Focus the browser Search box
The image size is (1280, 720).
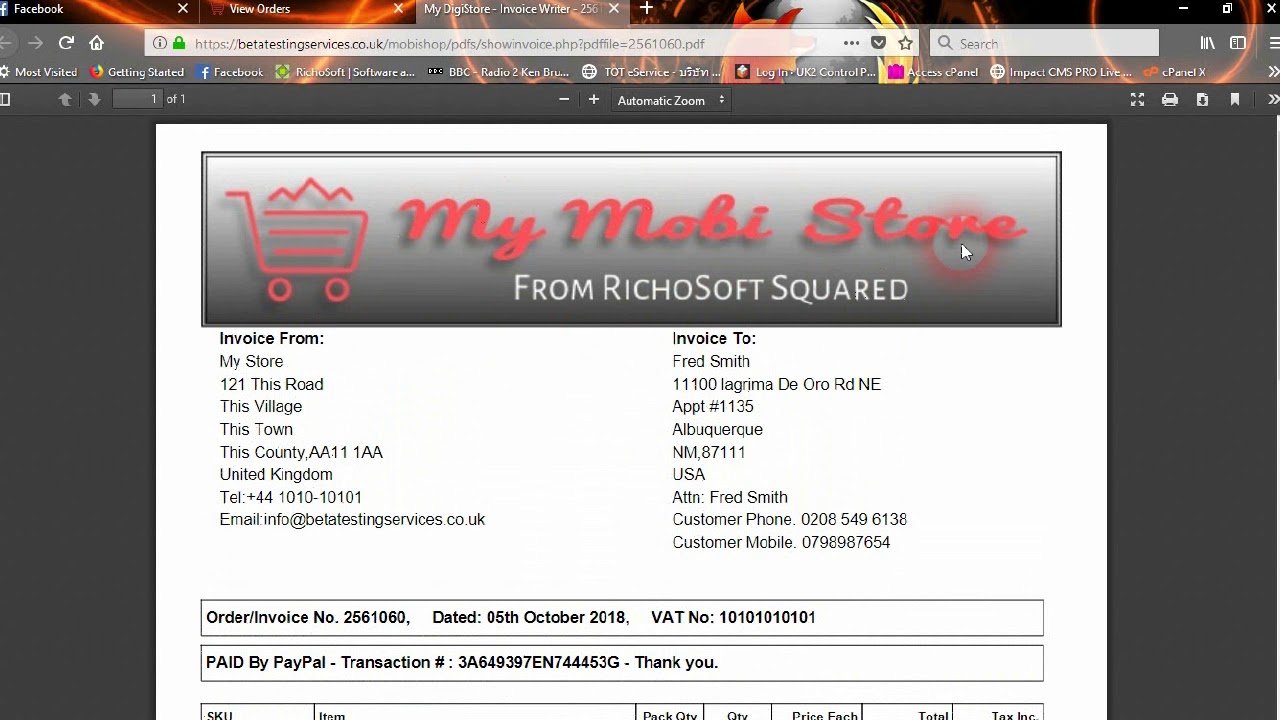(1044, 43)
